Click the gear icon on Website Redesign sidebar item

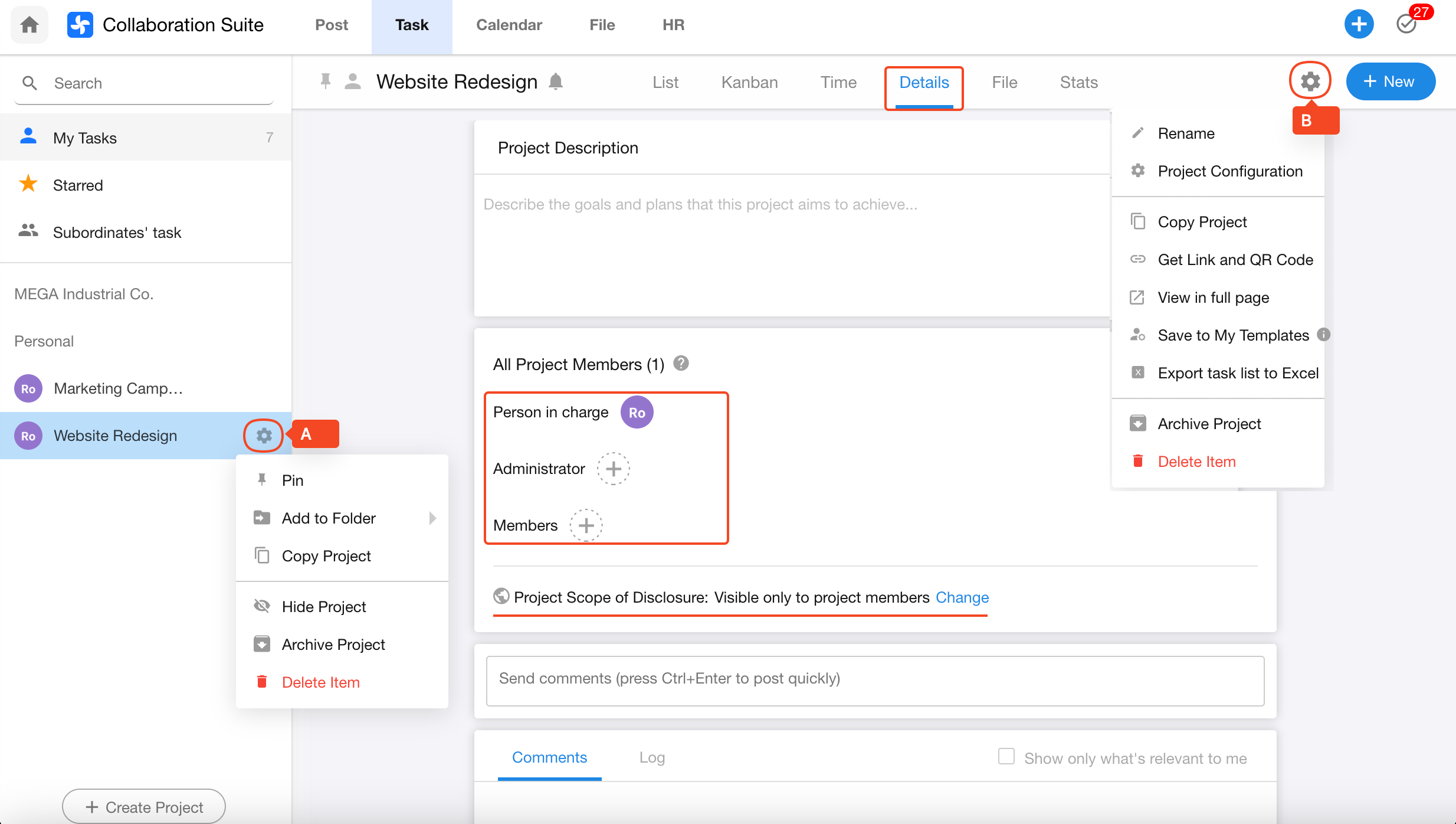[x=264, y=436]
